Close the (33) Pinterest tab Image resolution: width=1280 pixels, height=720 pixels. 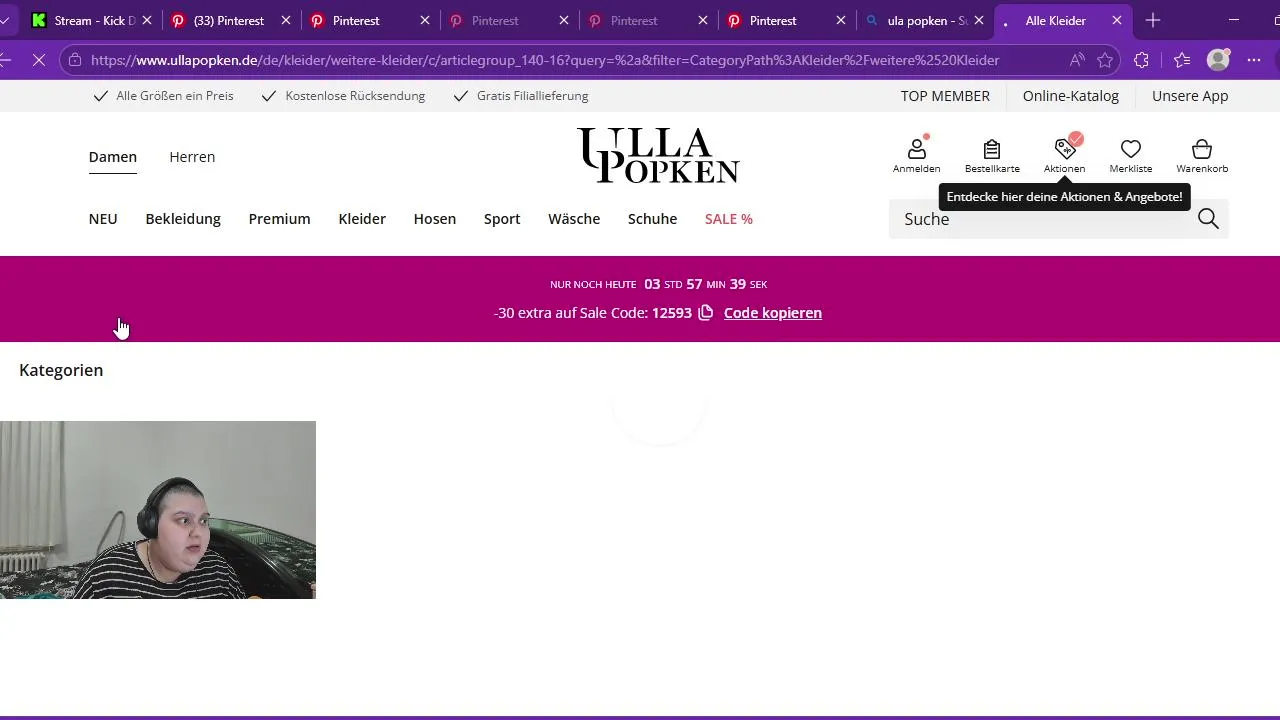(x=285, y=20)
